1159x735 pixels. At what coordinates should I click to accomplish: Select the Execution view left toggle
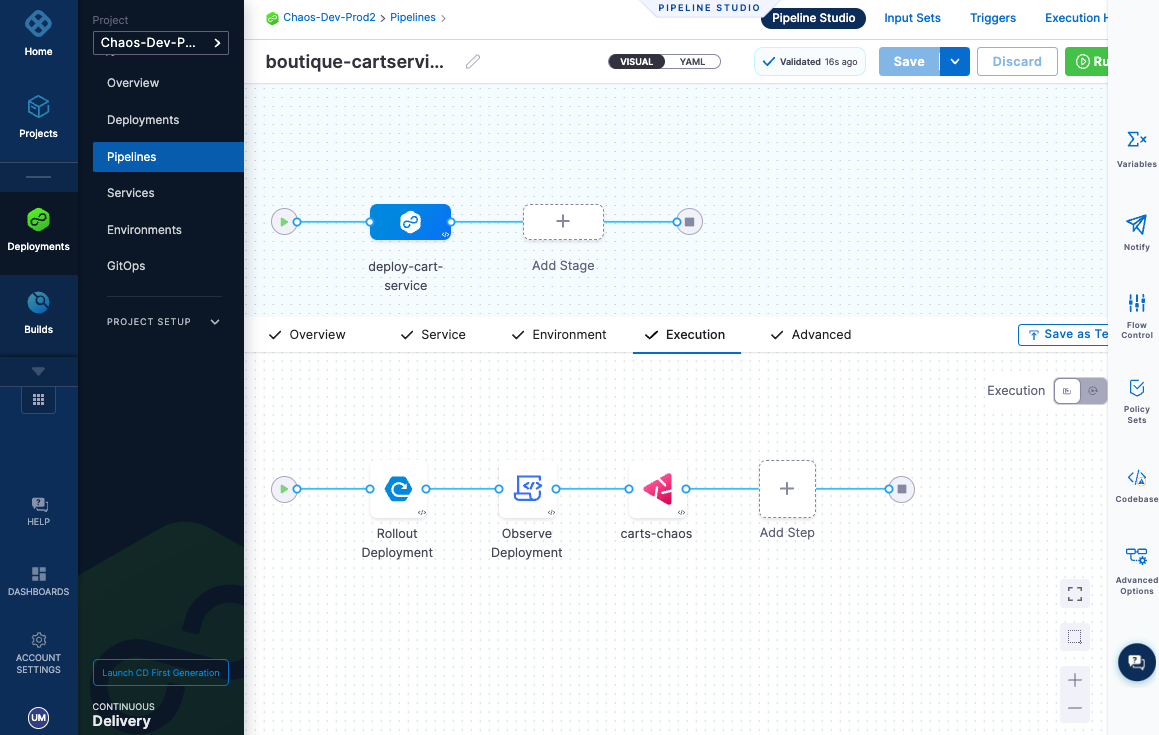point(1067,390)
